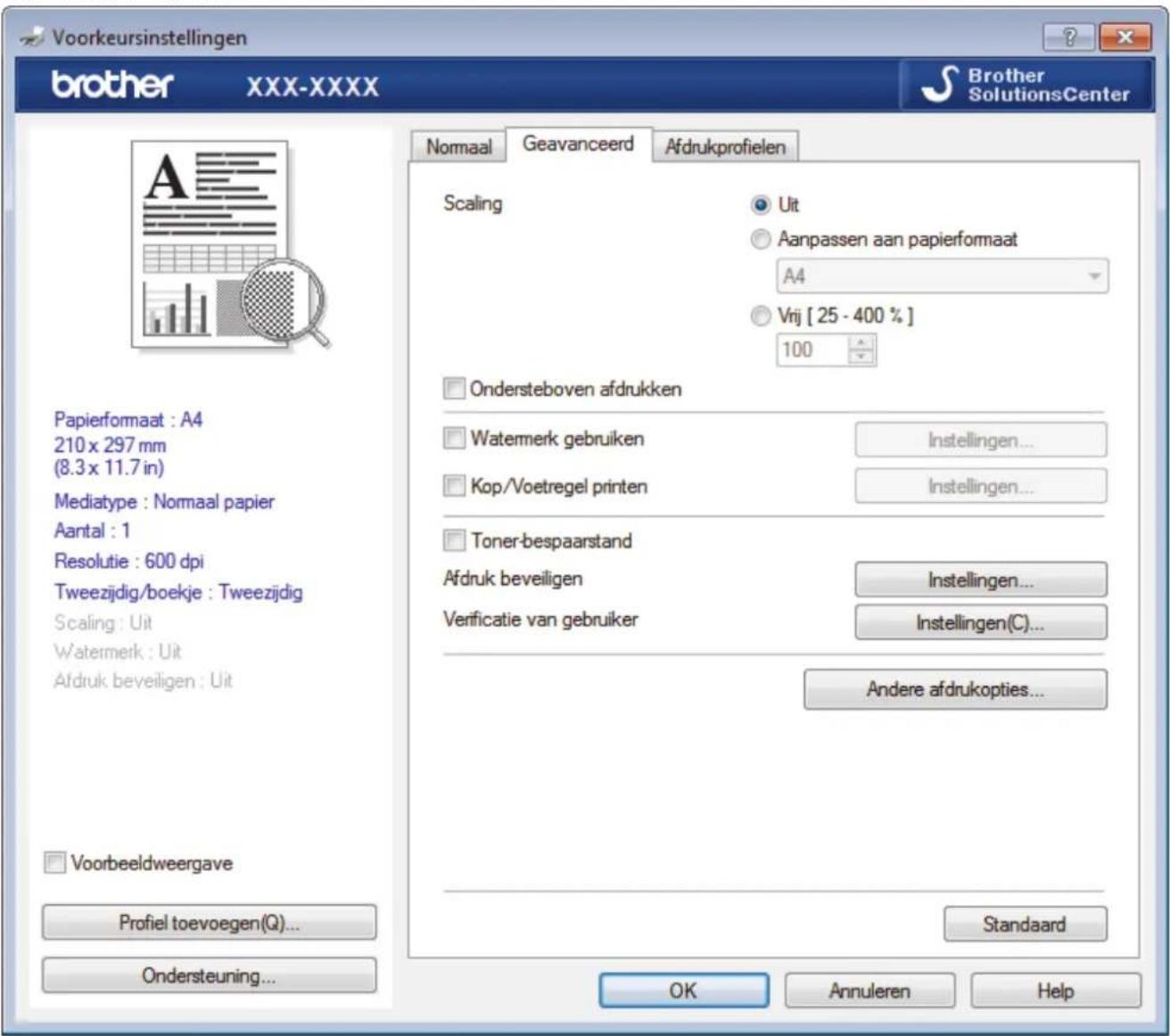
Task: Switch to the Normaal tab
Action: [x=458, y=146]
